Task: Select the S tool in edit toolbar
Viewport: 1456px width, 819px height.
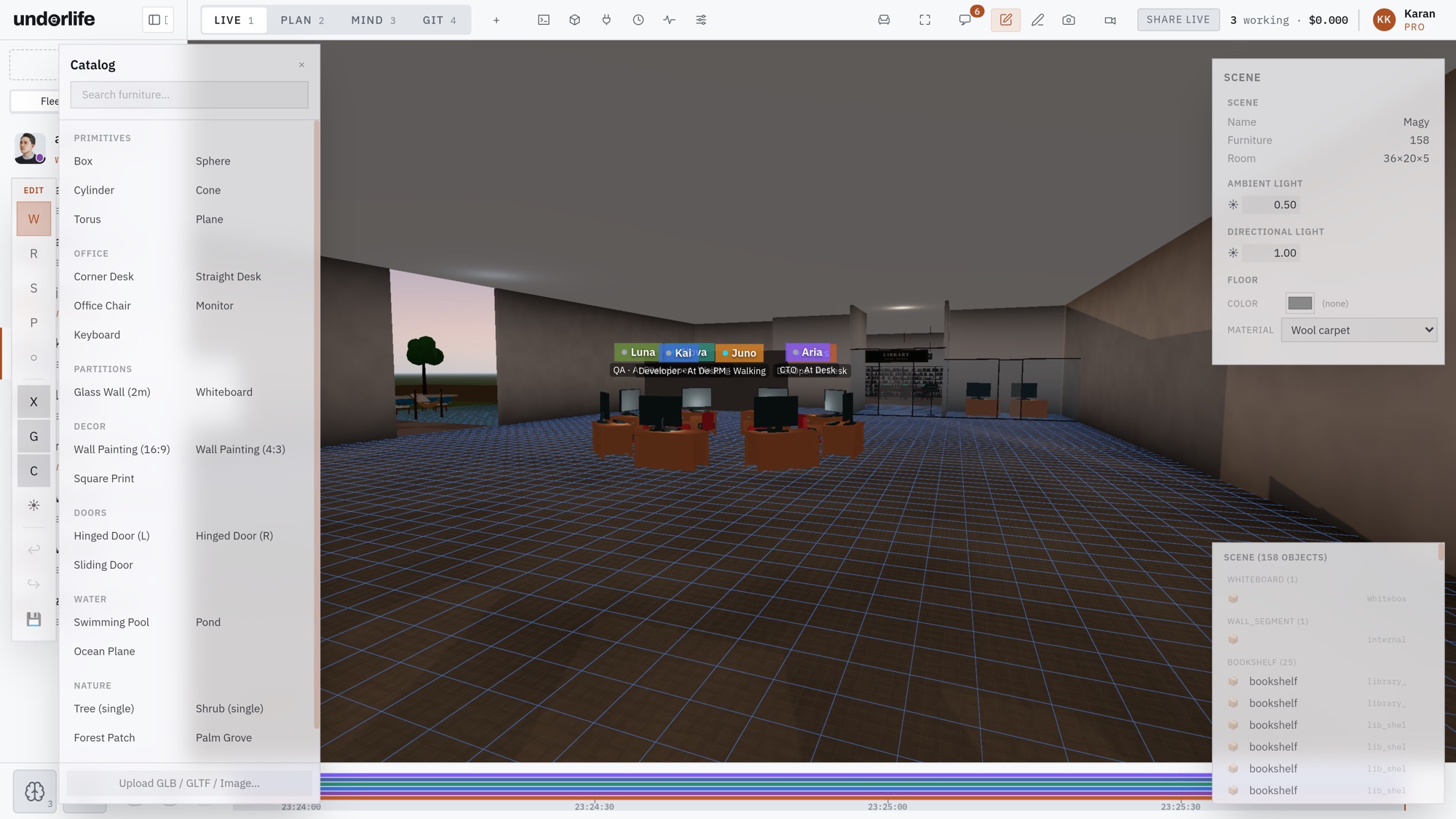Action: (x=33, y=288)
